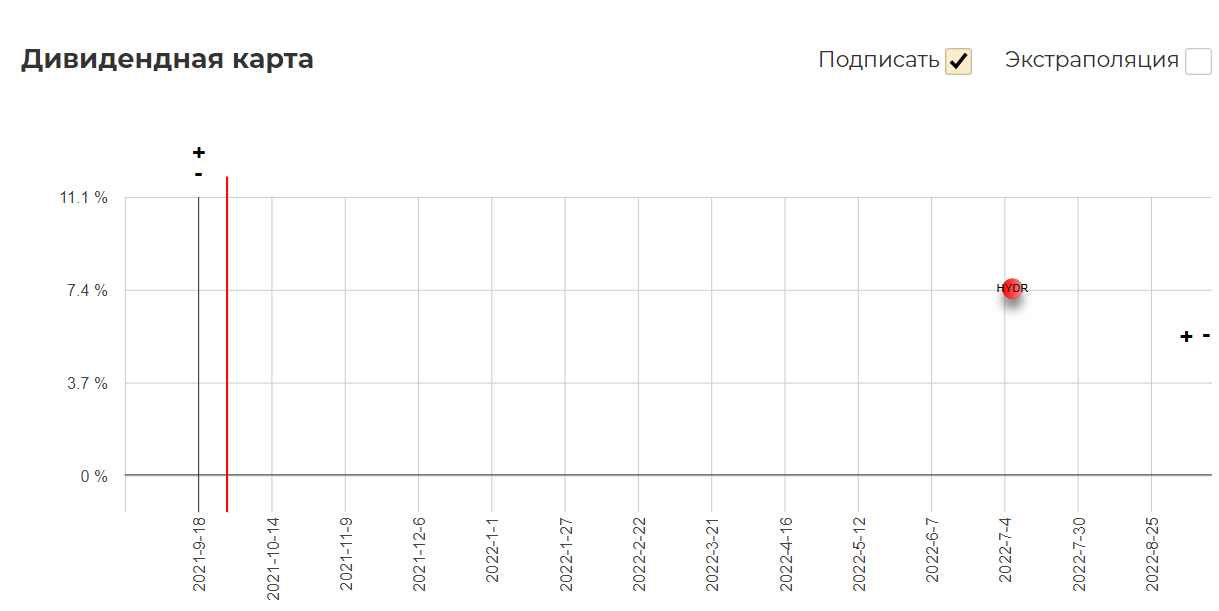
Task: Click the red vertical date line
Action: [227, 344]
